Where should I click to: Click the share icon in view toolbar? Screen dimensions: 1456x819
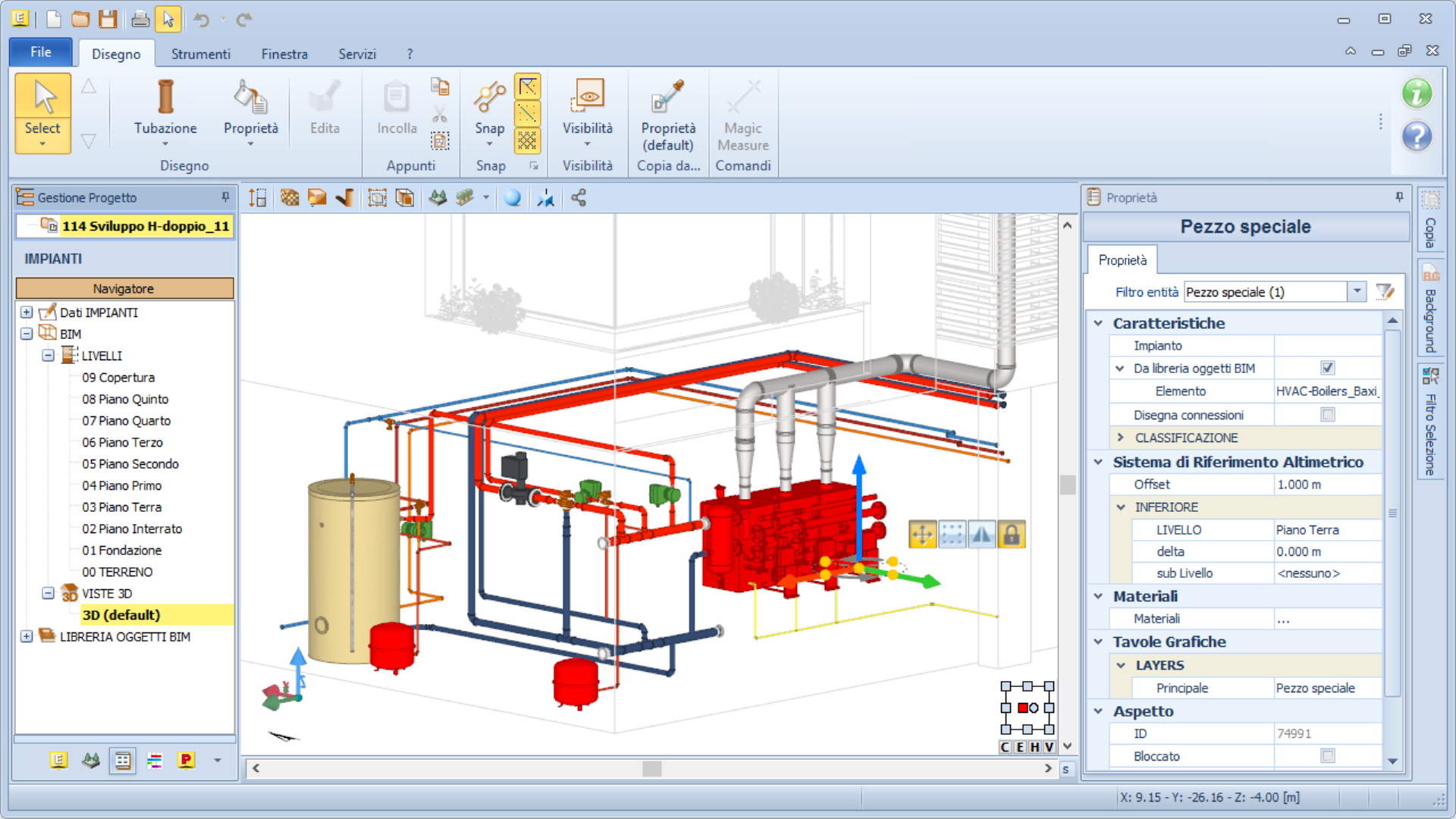coord(579,199)
